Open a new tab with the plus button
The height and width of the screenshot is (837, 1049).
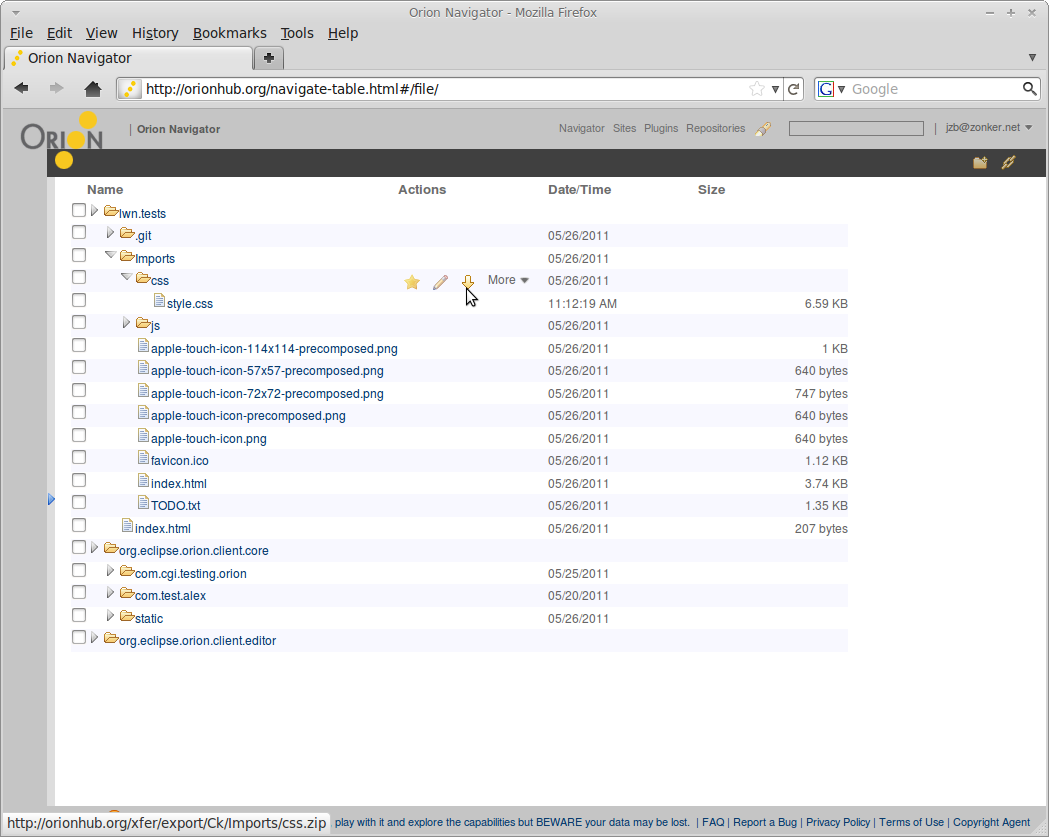coord(269,57)
